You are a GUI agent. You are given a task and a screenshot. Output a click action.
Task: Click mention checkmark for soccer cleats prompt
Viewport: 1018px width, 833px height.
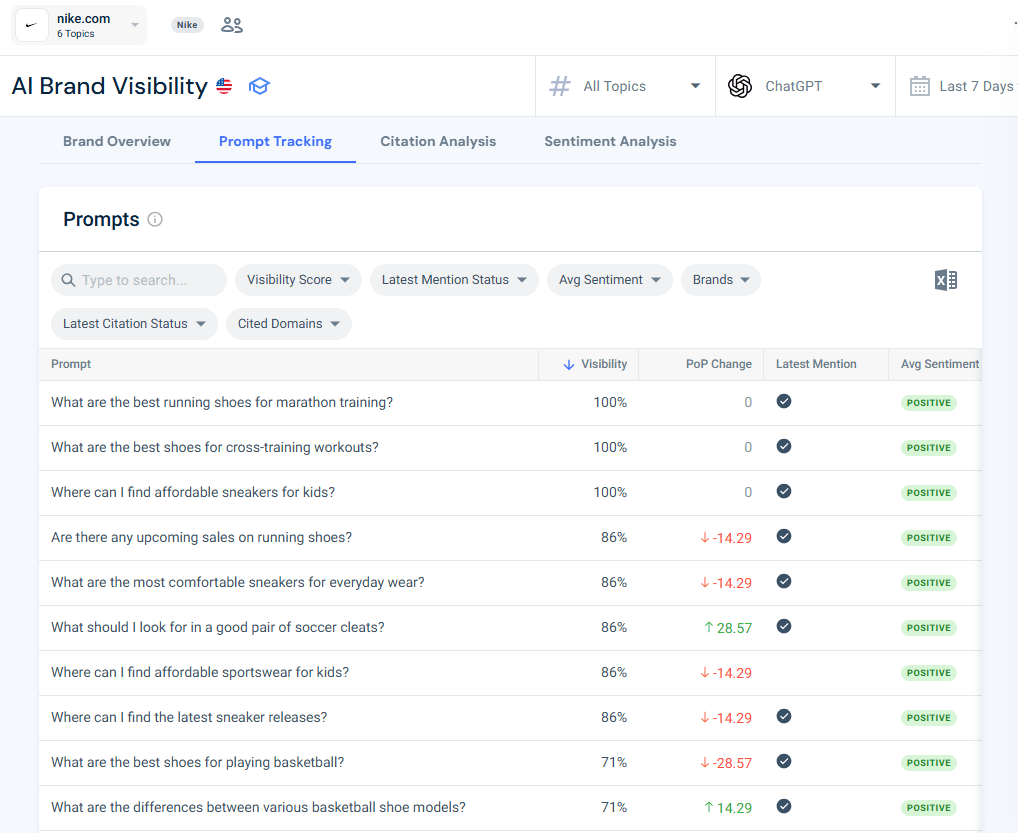(x=784, y=626)
